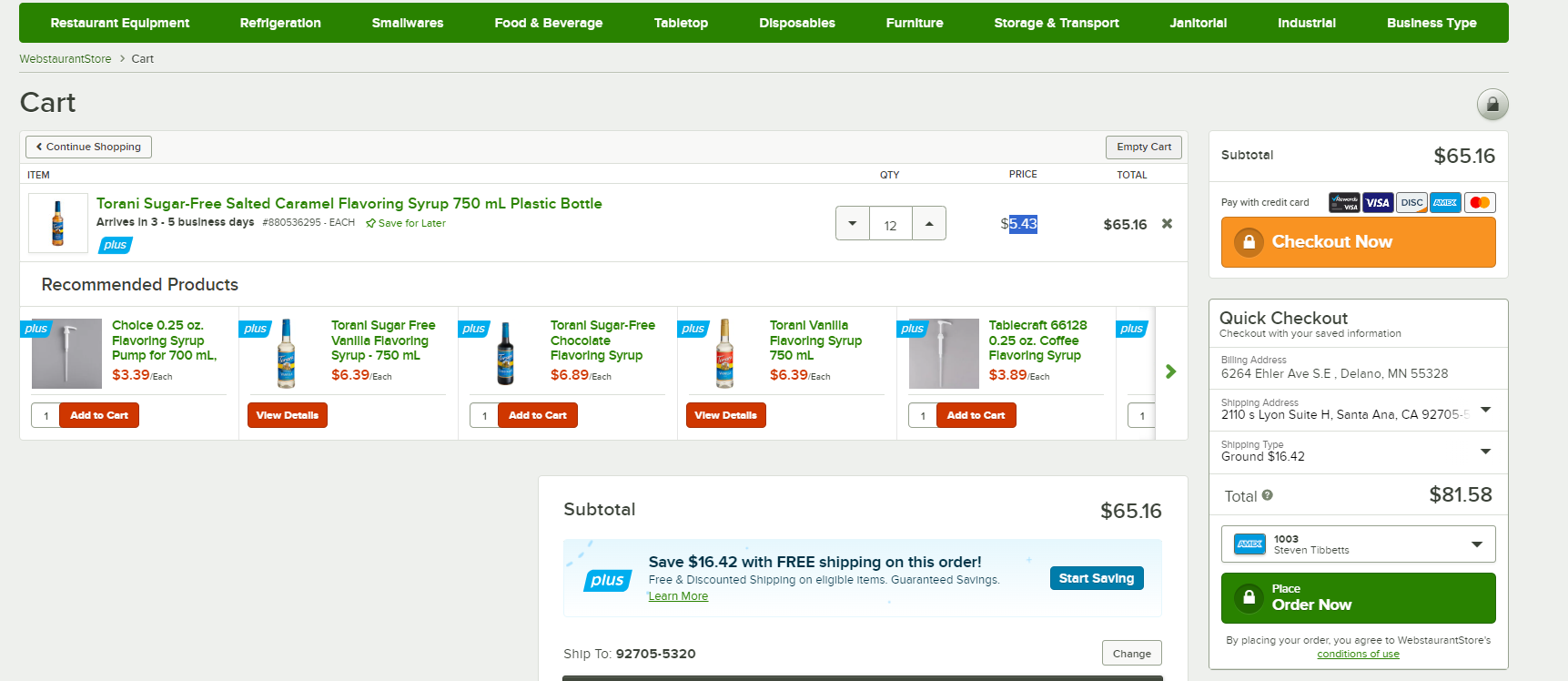Open Torani Vanilla Flavoring Syrup bottle thumbnail
The height and width of the screenshot is (681, 1568).
pyautogui.click(x=725, y=353)
